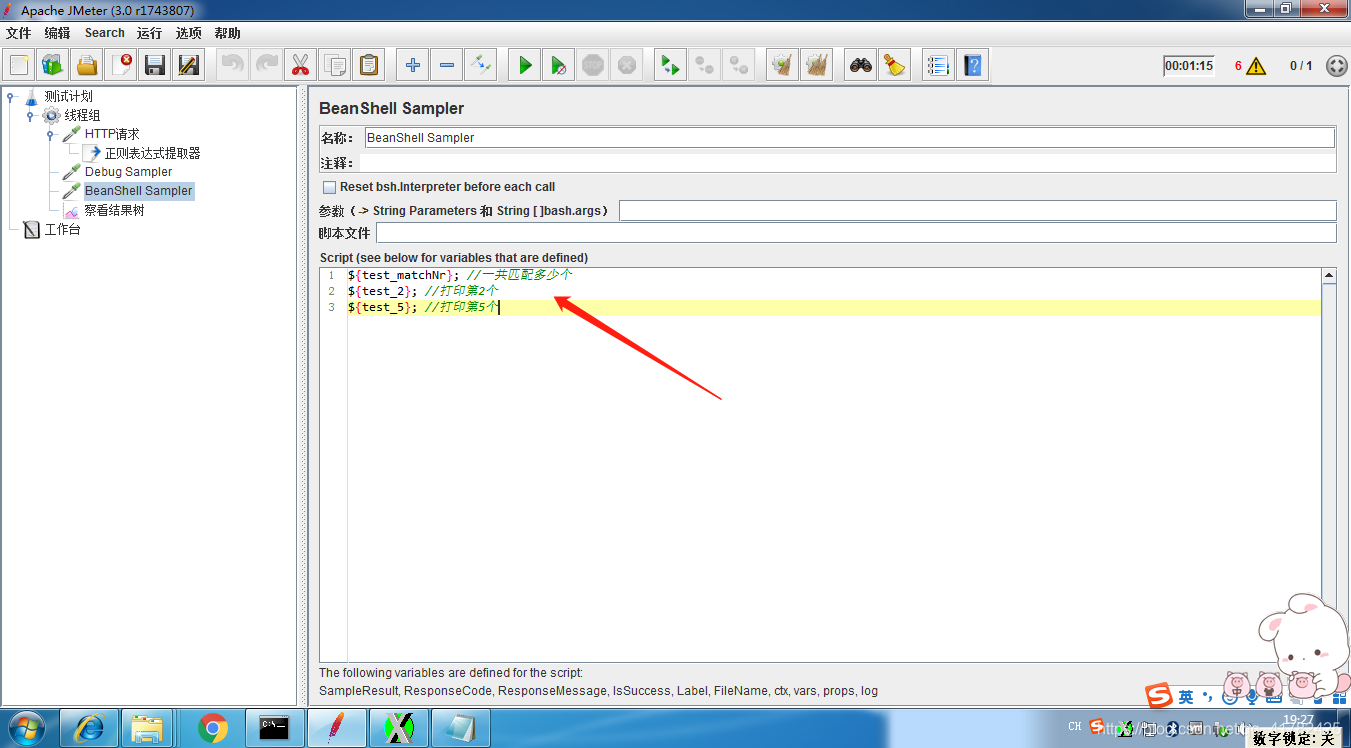The width and height of the screenshot is (1351, 748).
Task: Open Search with binoculars icon
Action: [x=861, y=66]
